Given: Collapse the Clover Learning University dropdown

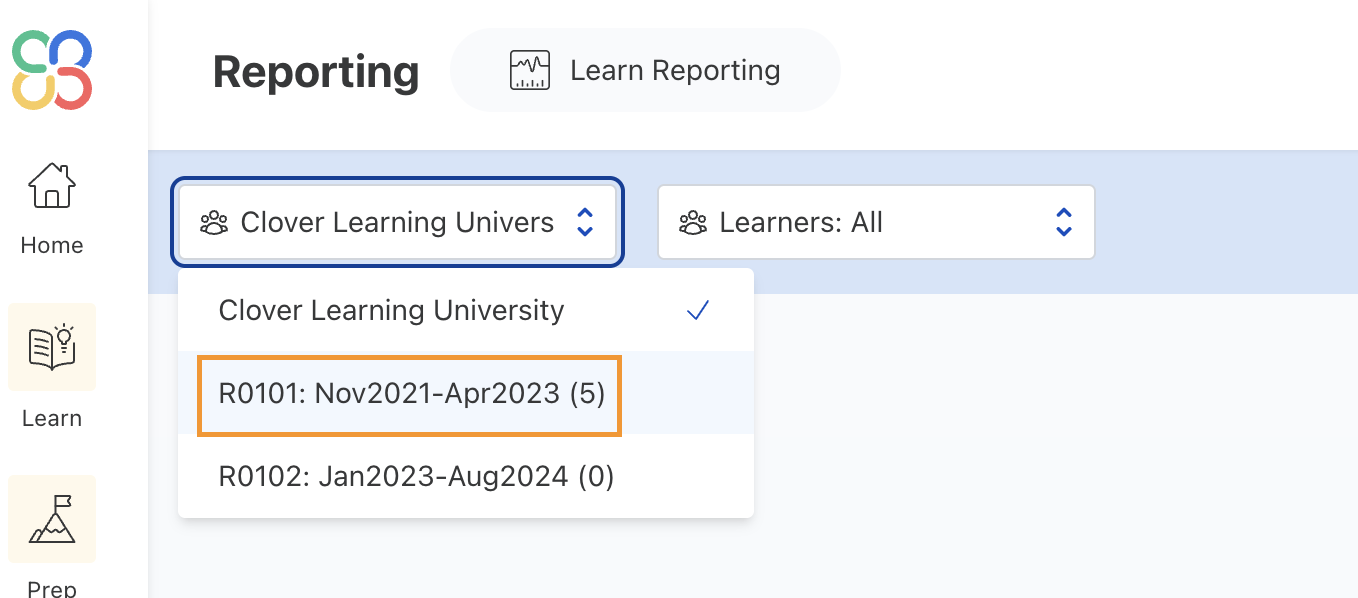Looking at the screenshot, I should (x=398, y=222).
